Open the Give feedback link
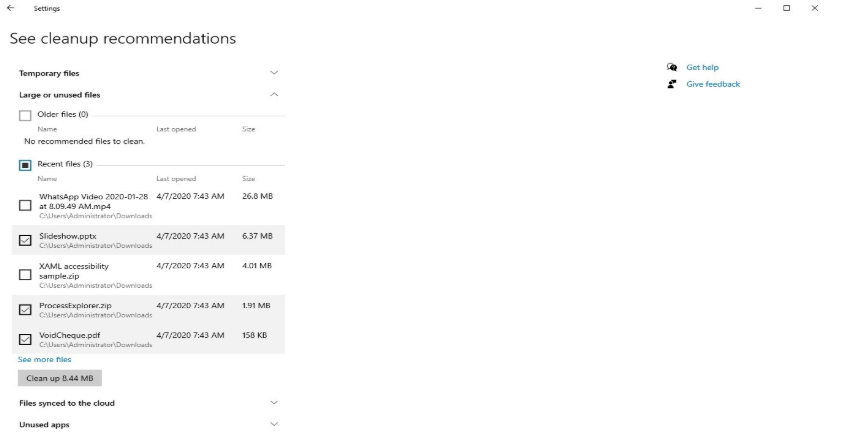841x435 pixels. [713, 84]
